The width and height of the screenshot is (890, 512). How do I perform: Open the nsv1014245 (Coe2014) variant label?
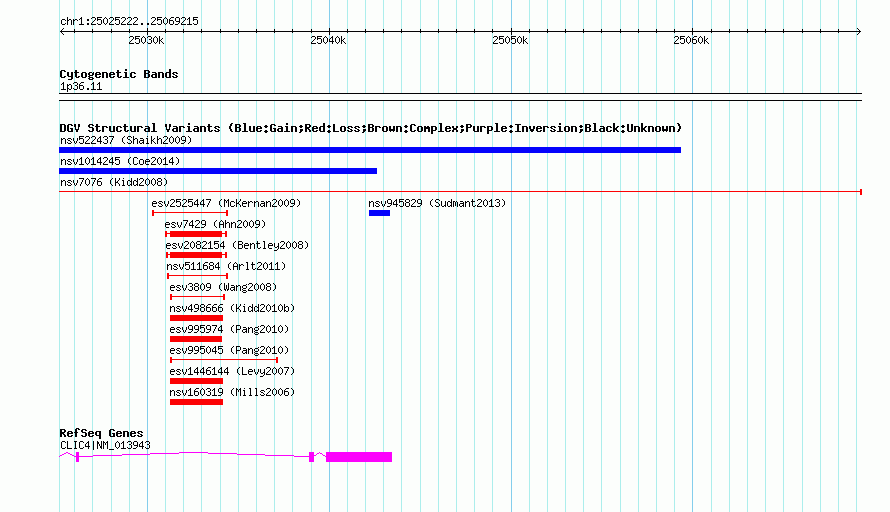tap(120, 161)
